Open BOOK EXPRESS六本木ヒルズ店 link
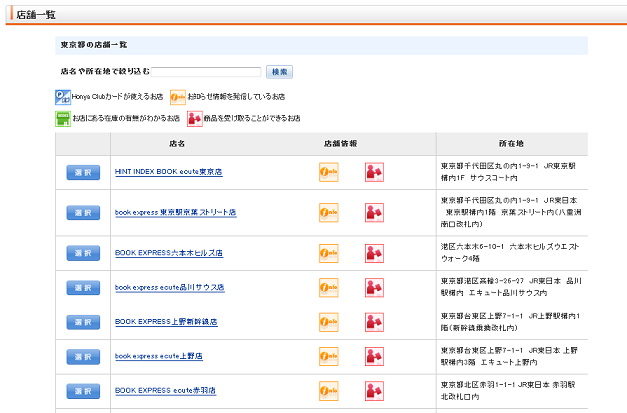627x413 pixels. (x=169, y=253)
